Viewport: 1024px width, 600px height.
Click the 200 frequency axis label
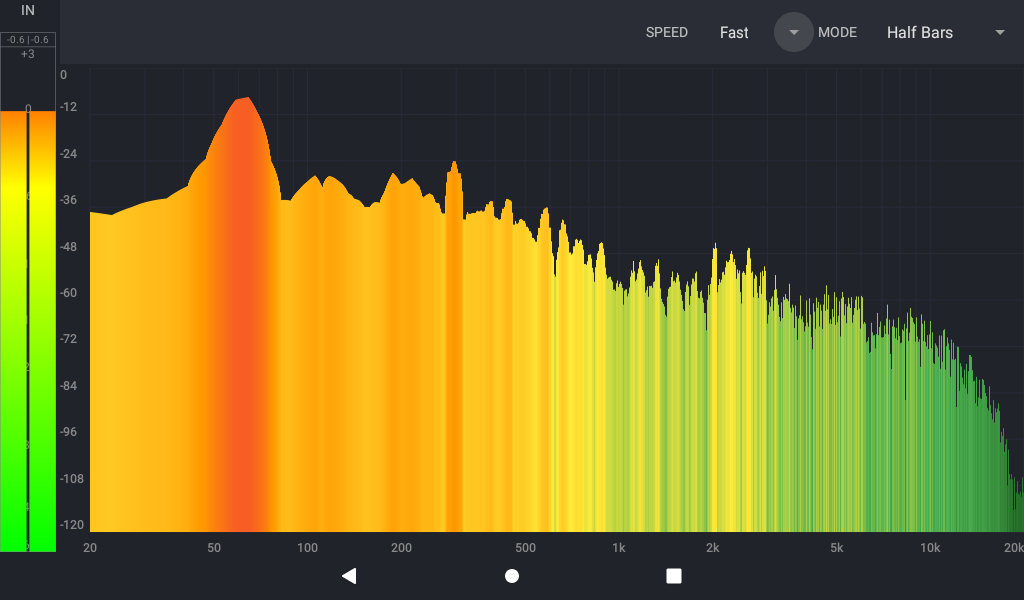tap(401, 548)
